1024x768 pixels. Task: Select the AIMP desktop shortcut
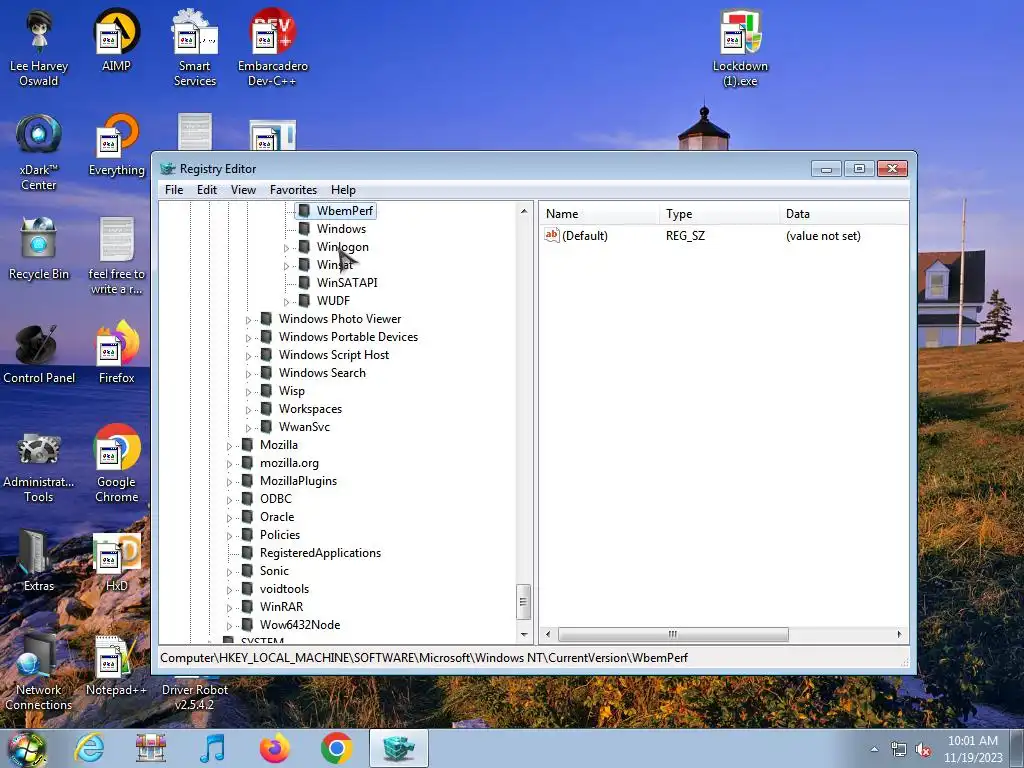[116, 40]
